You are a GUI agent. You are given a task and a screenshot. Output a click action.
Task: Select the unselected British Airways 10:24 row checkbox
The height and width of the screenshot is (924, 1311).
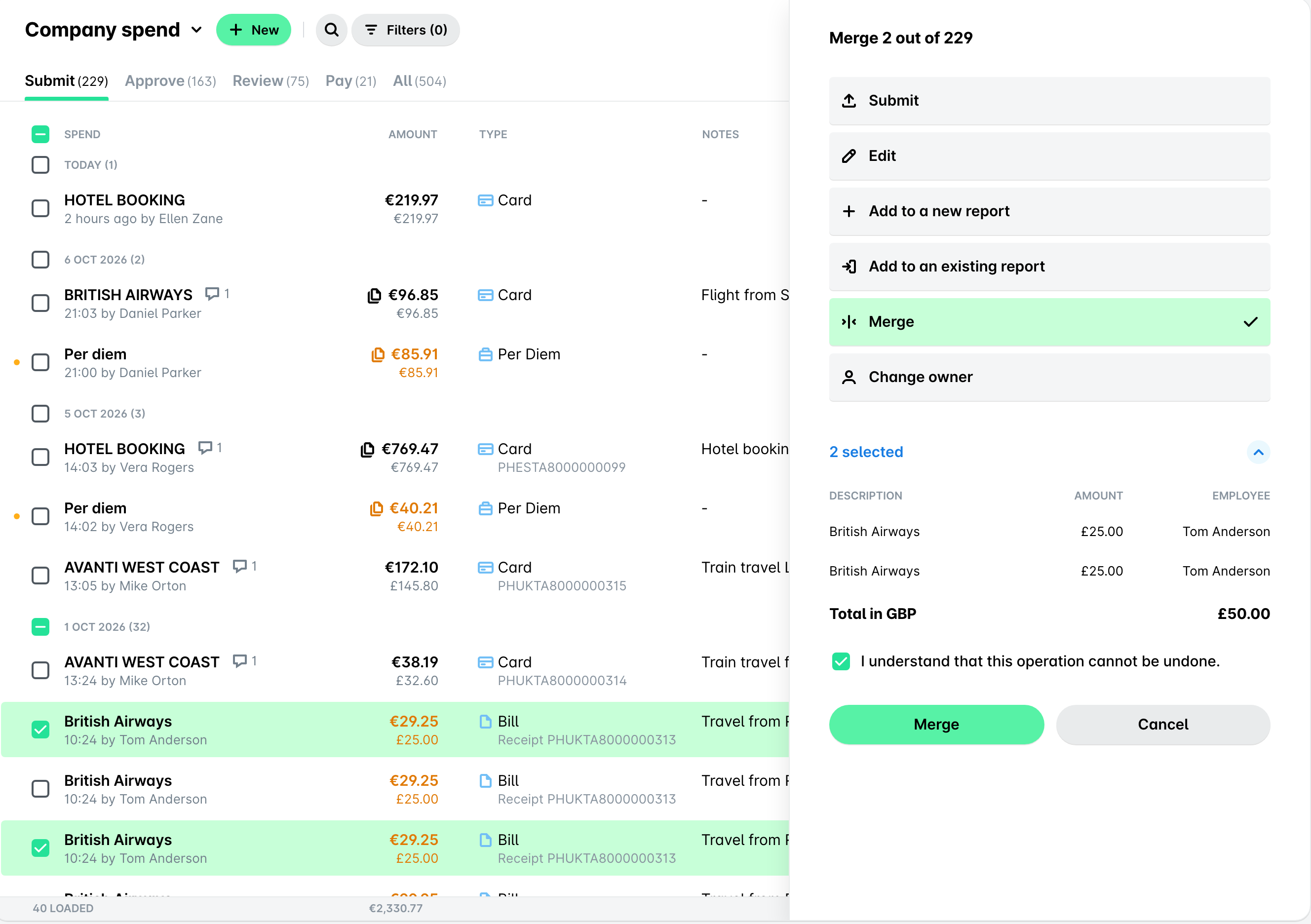[40, 789]
